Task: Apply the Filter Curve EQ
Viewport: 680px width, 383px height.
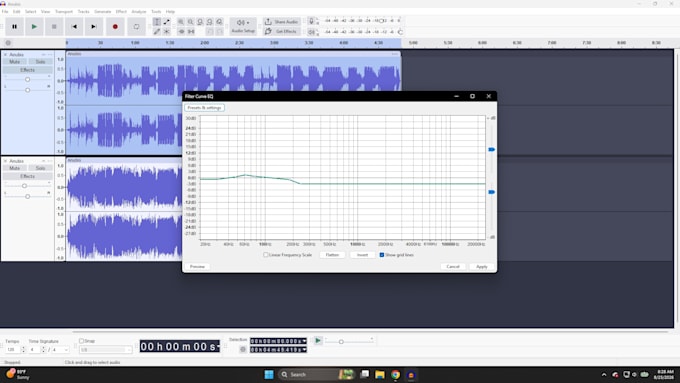Action: [481, 266]
